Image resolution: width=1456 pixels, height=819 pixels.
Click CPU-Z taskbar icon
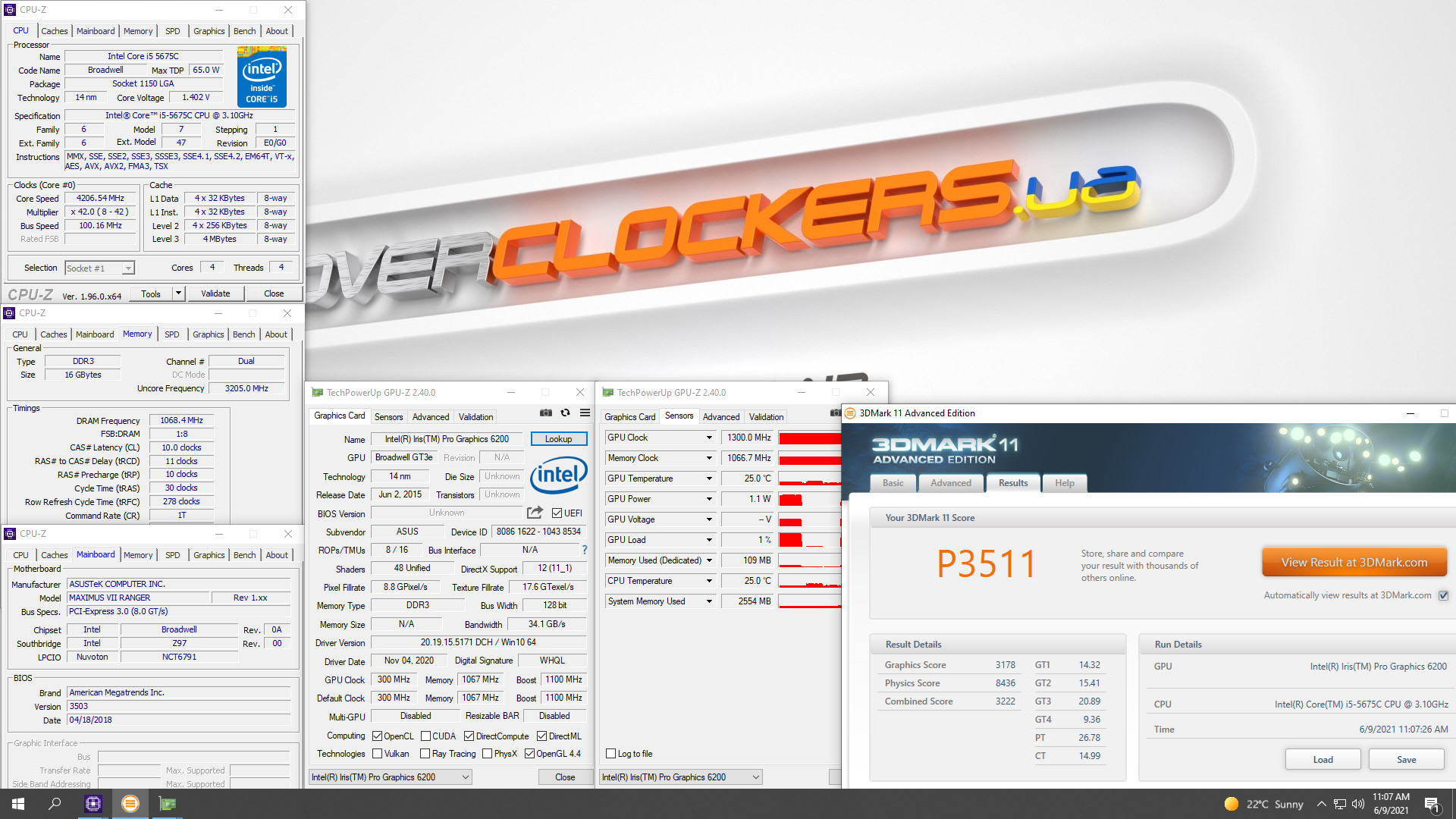(x=93, y=804)
